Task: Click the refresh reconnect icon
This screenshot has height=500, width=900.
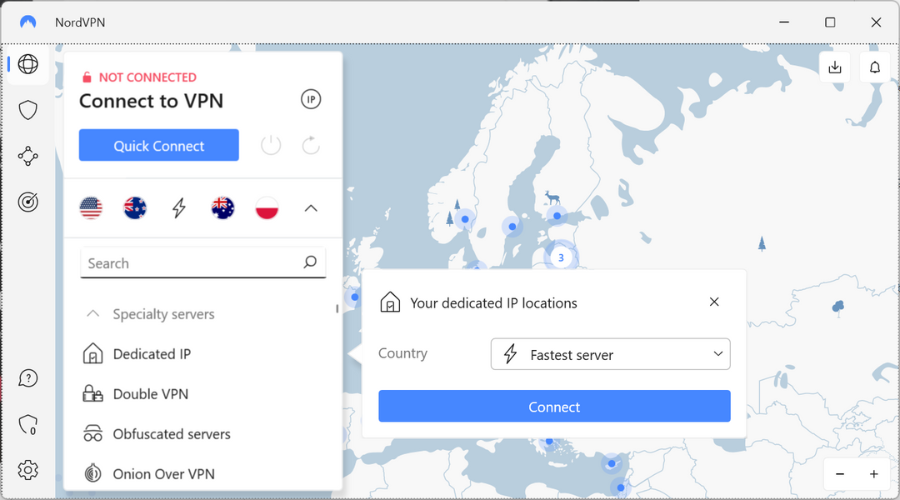Action: coord(311,145)
